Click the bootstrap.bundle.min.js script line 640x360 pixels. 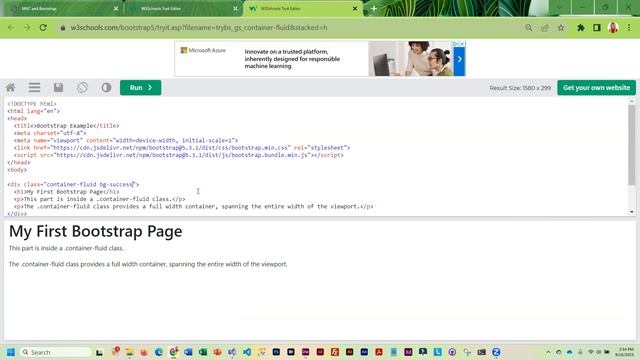click(179, 155)
